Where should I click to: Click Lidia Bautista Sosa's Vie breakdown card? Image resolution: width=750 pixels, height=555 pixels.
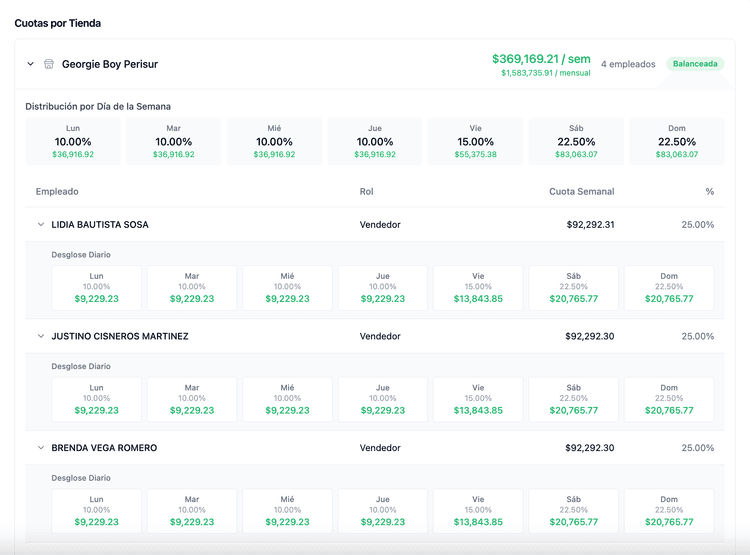click(x=478, y=287)
